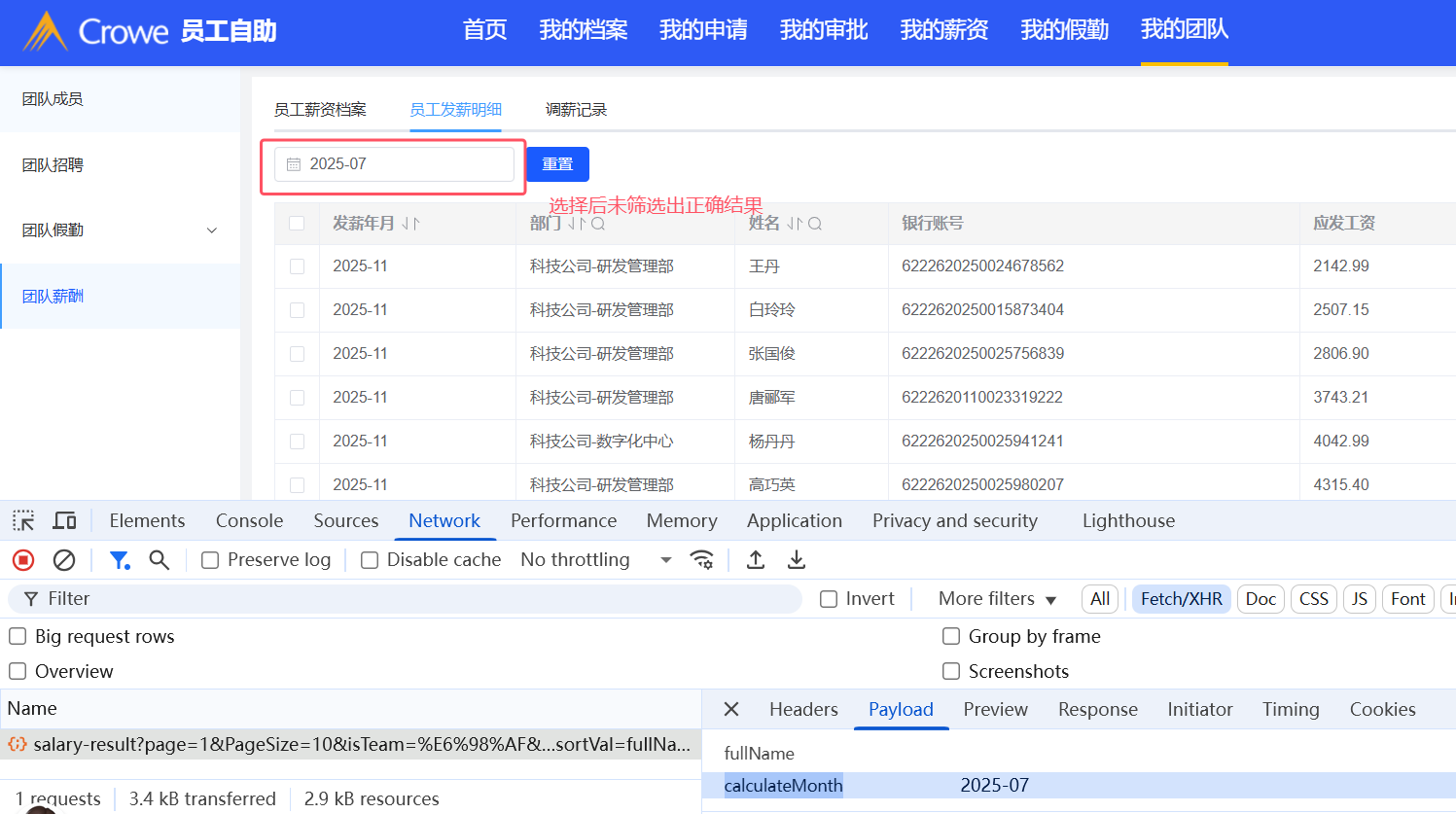Clear the network log
The image size is (1456, 814).
[x=64, y=560]
